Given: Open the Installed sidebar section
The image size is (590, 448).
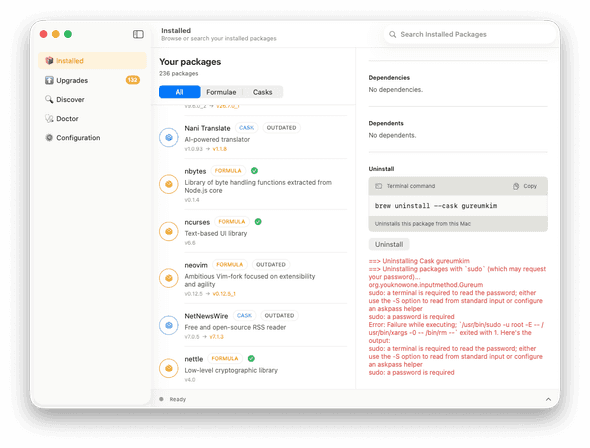Looking at the screenshot, I should tap(92, 61).
